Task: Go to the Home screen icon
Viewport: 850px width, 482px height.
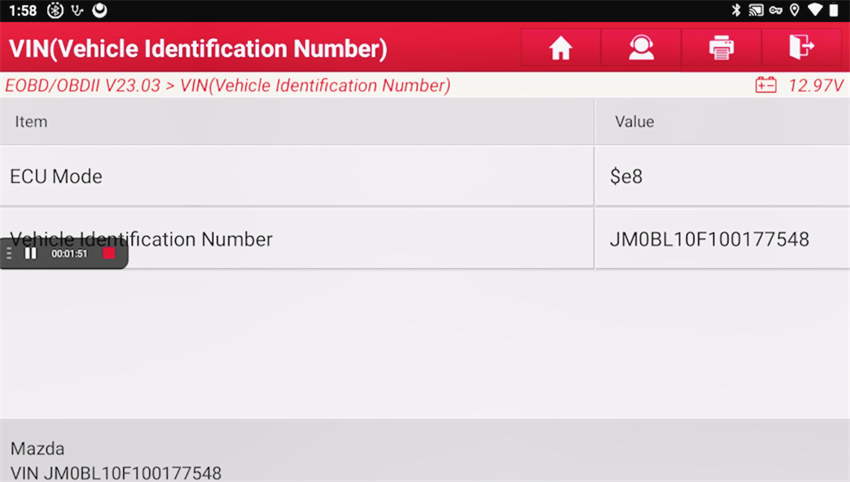Action: tap(560, 48)
